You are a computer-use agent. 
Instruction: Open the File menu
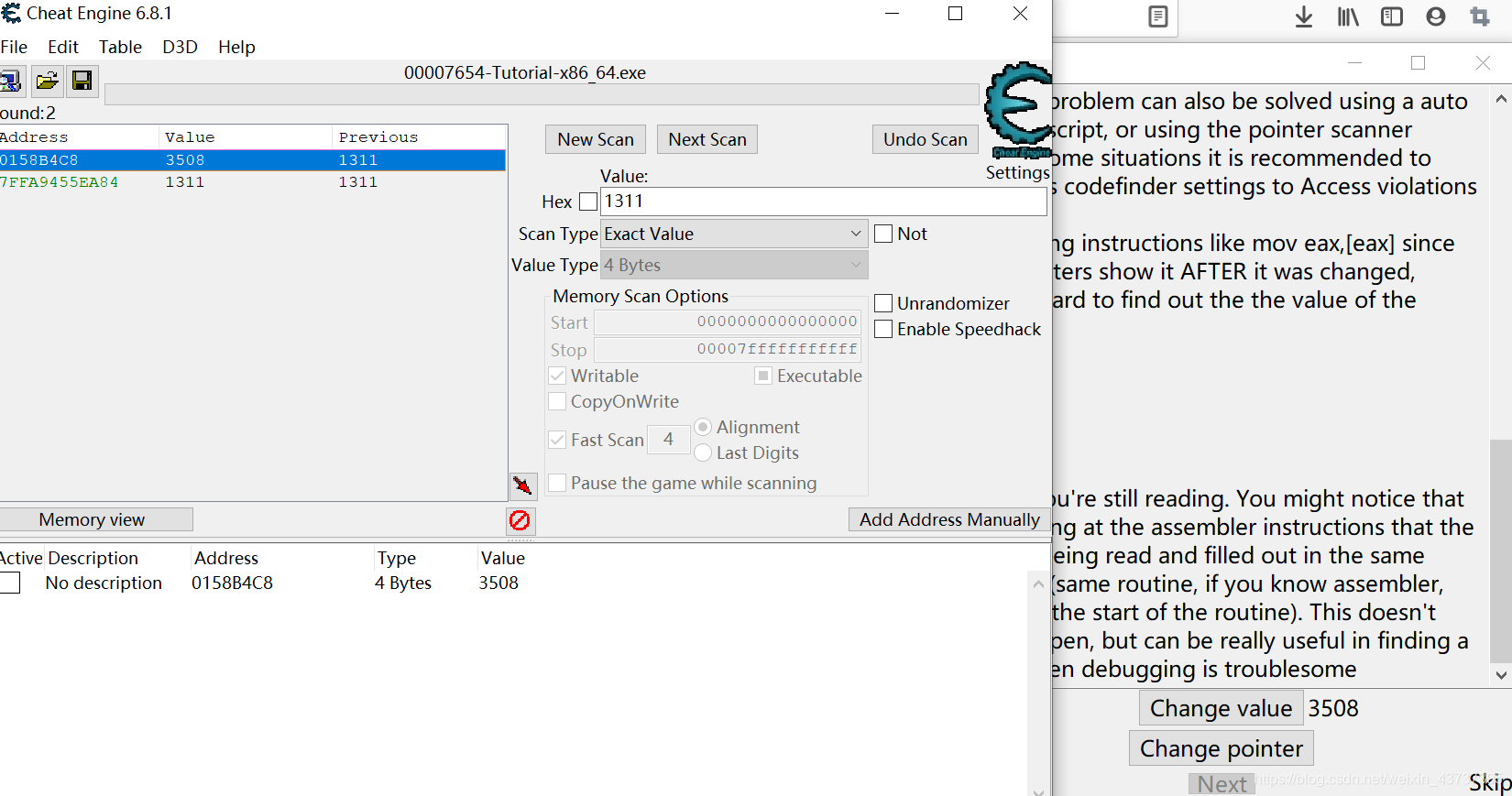[14, 47]
